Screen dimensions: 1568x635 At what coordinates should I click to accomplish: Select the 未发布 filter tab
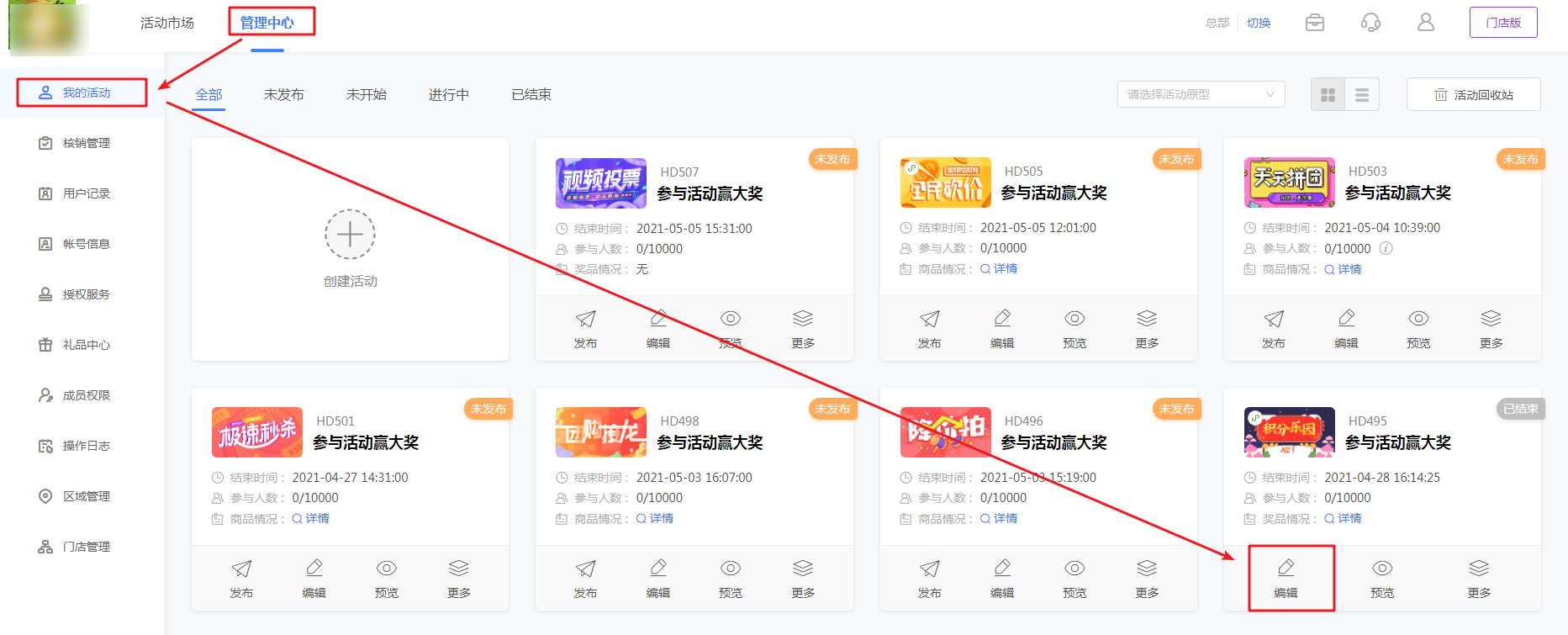(283, 95)
